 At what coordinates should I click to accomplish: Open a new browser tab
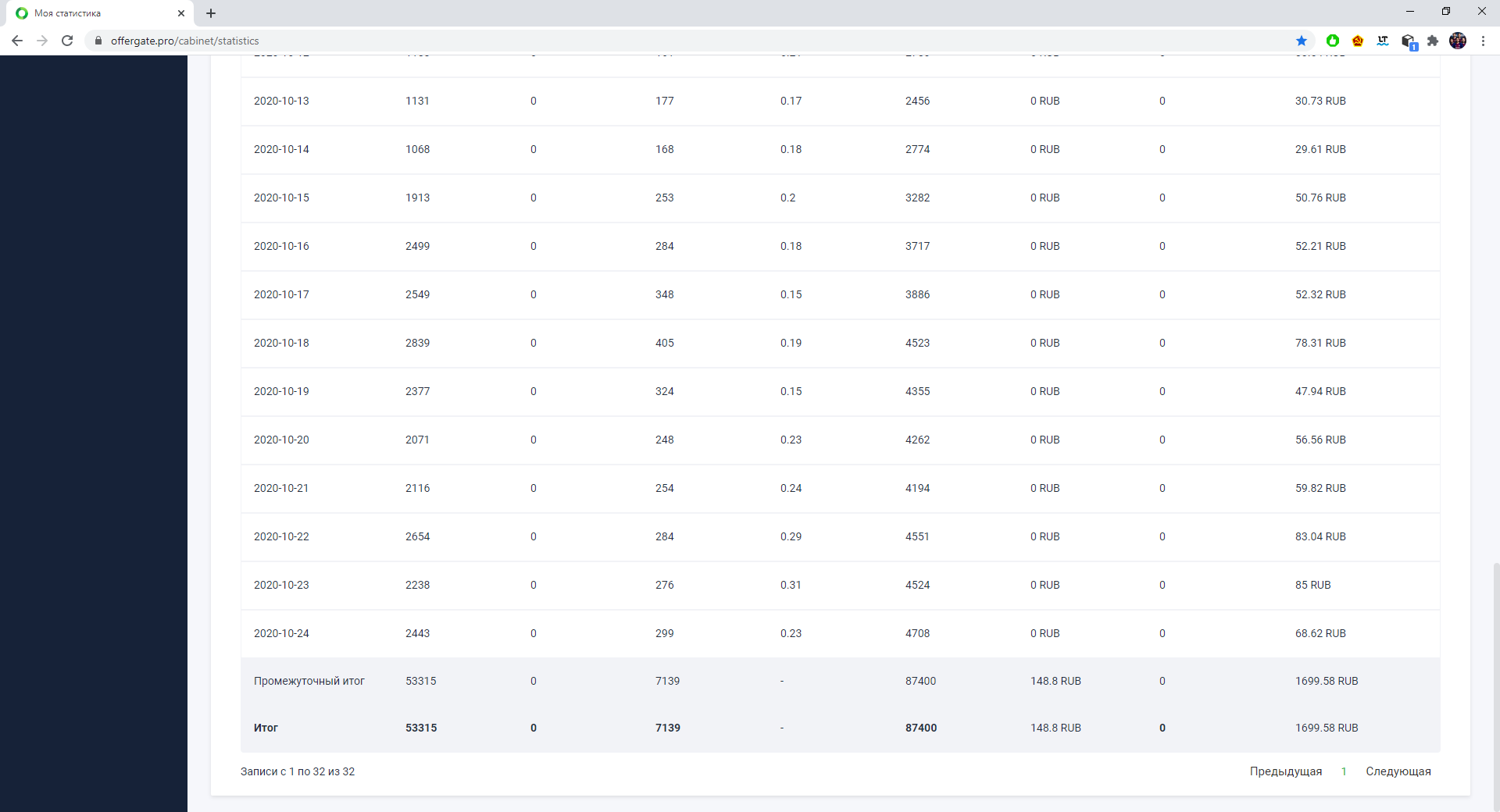(x=211, y=13)
